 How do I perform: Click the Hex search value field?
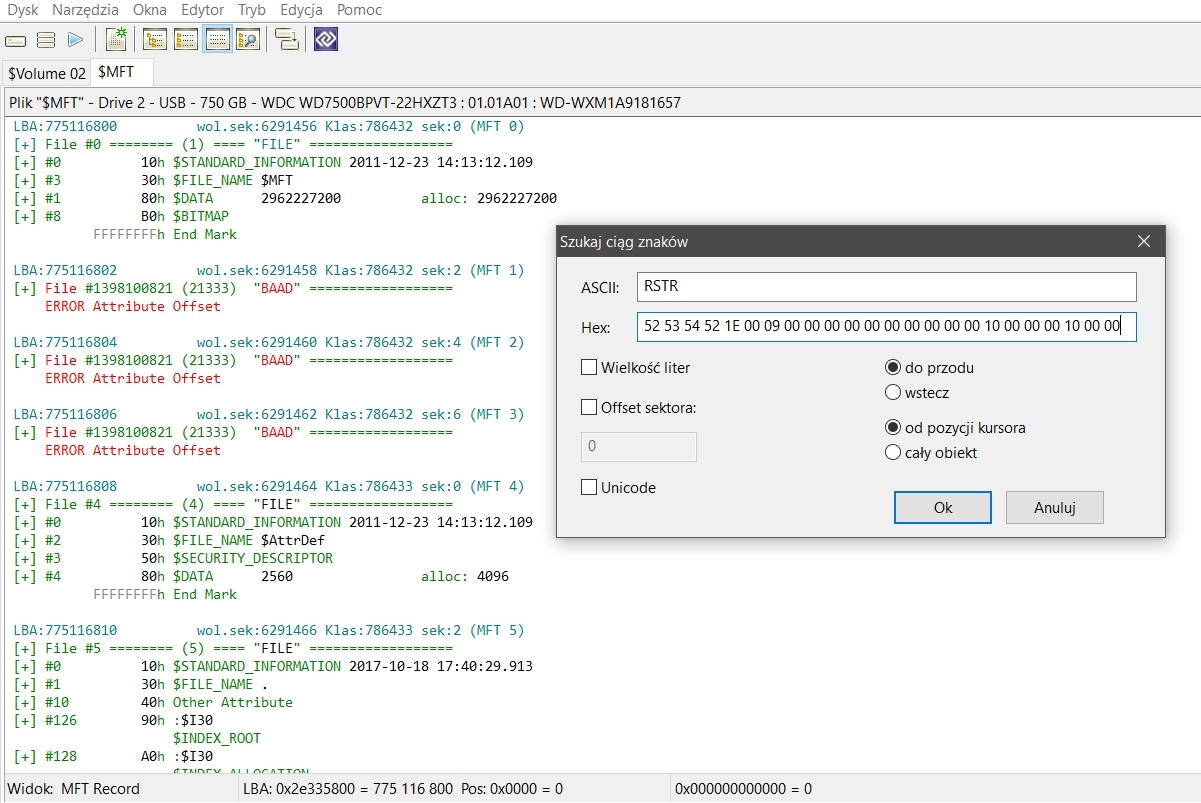pos(886,327)
